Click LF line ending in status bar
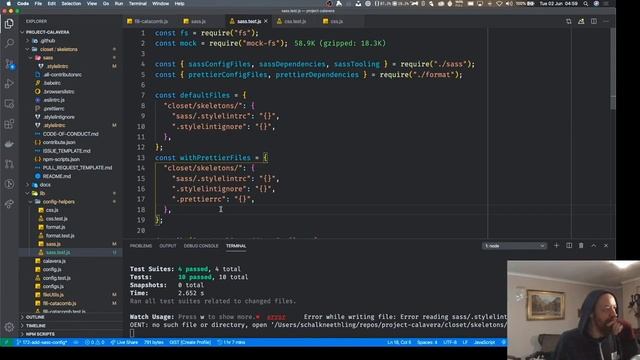 [465, 342]
